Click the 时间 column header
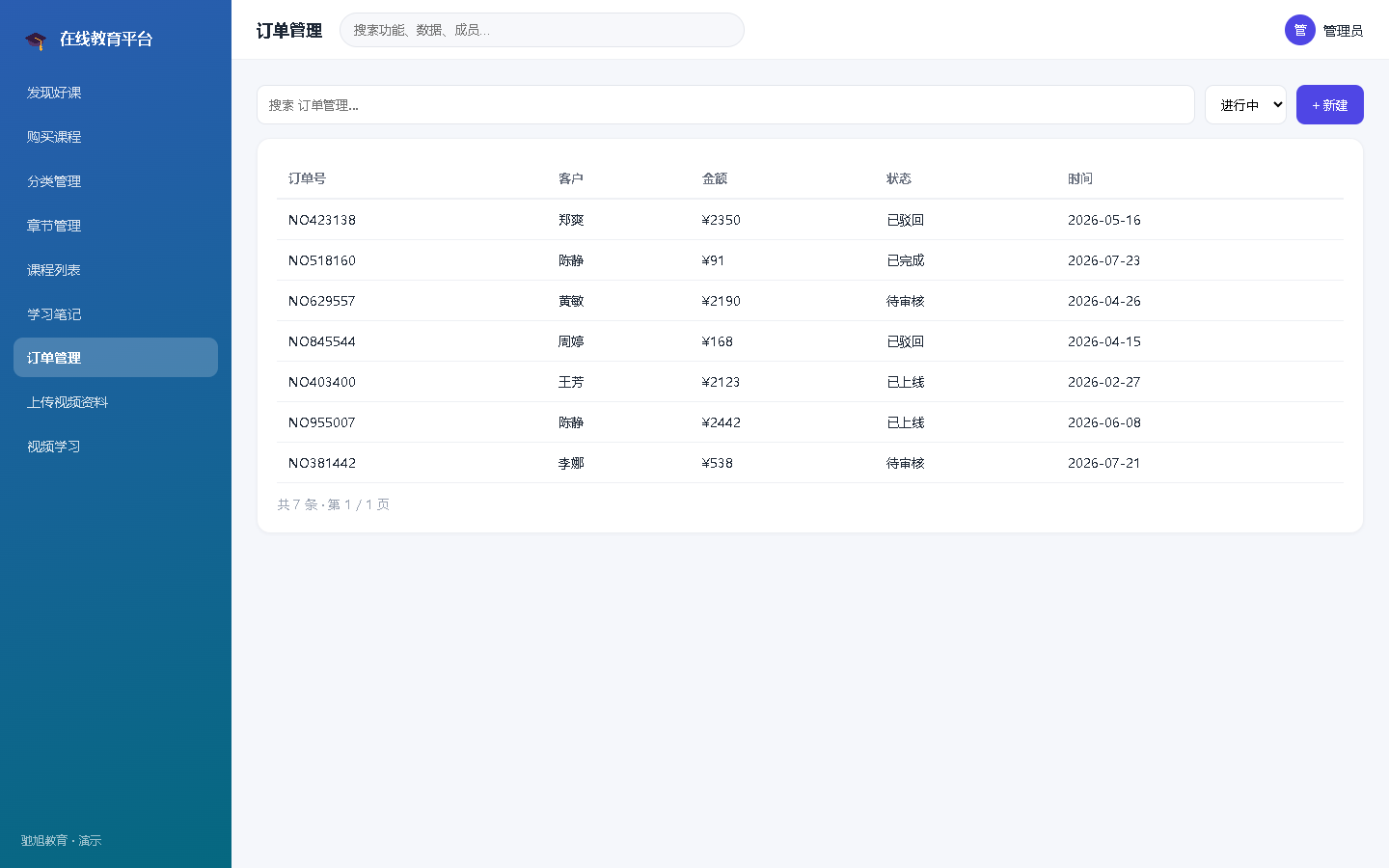 (x=1080, y=178)
